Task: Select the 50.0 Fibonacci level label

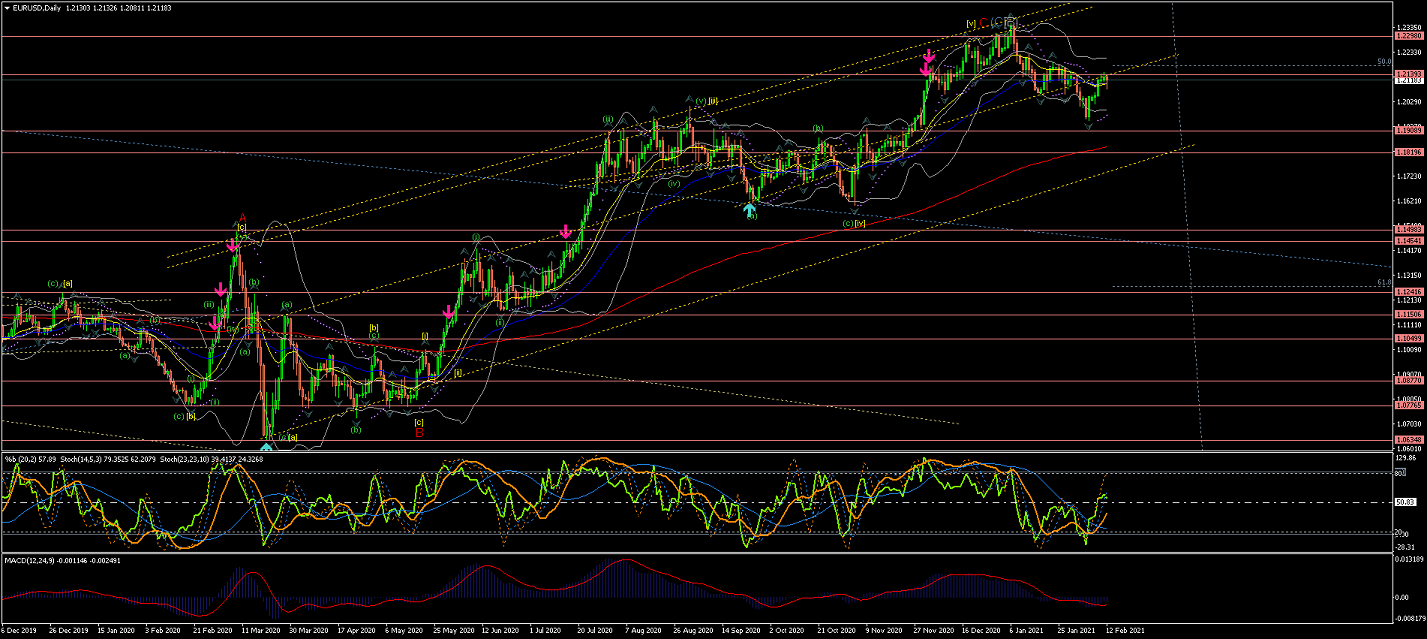Action: click(x=1384, y=61)
